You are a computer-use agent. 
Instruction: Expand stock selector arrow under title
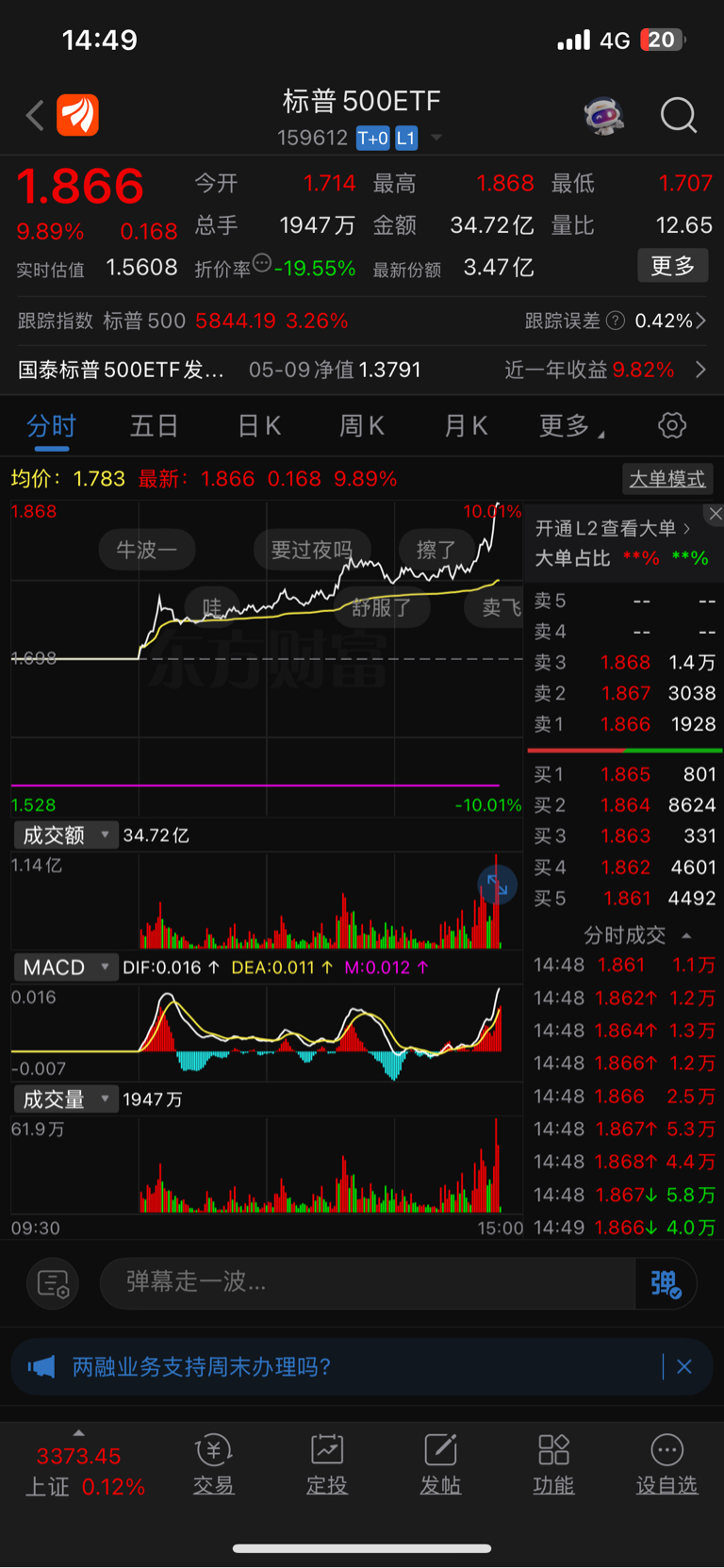[436, 139]
